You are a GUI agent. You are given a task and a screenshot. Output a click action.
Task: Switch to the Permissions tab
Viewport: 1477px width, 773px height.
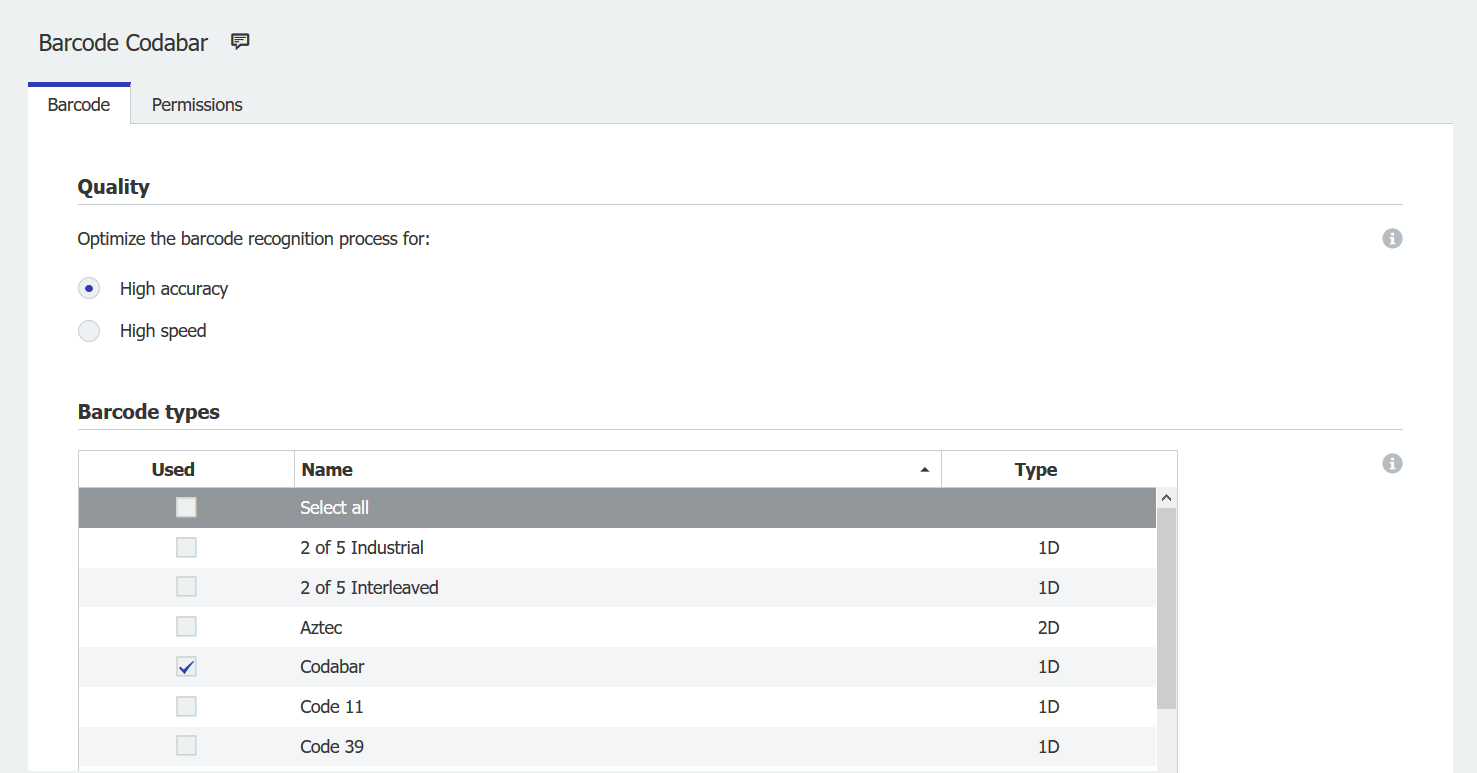point(197,105)
